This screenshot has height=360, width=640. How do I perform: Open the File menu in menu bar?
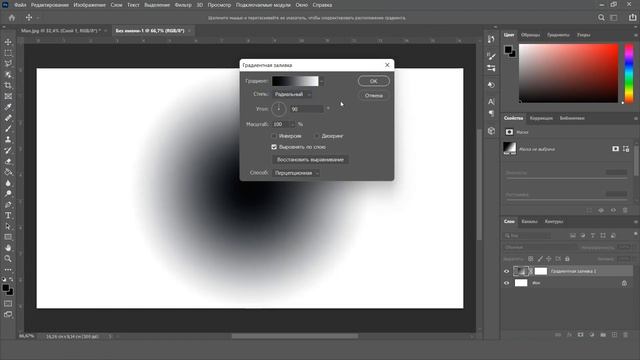click(x=20, y=5)
